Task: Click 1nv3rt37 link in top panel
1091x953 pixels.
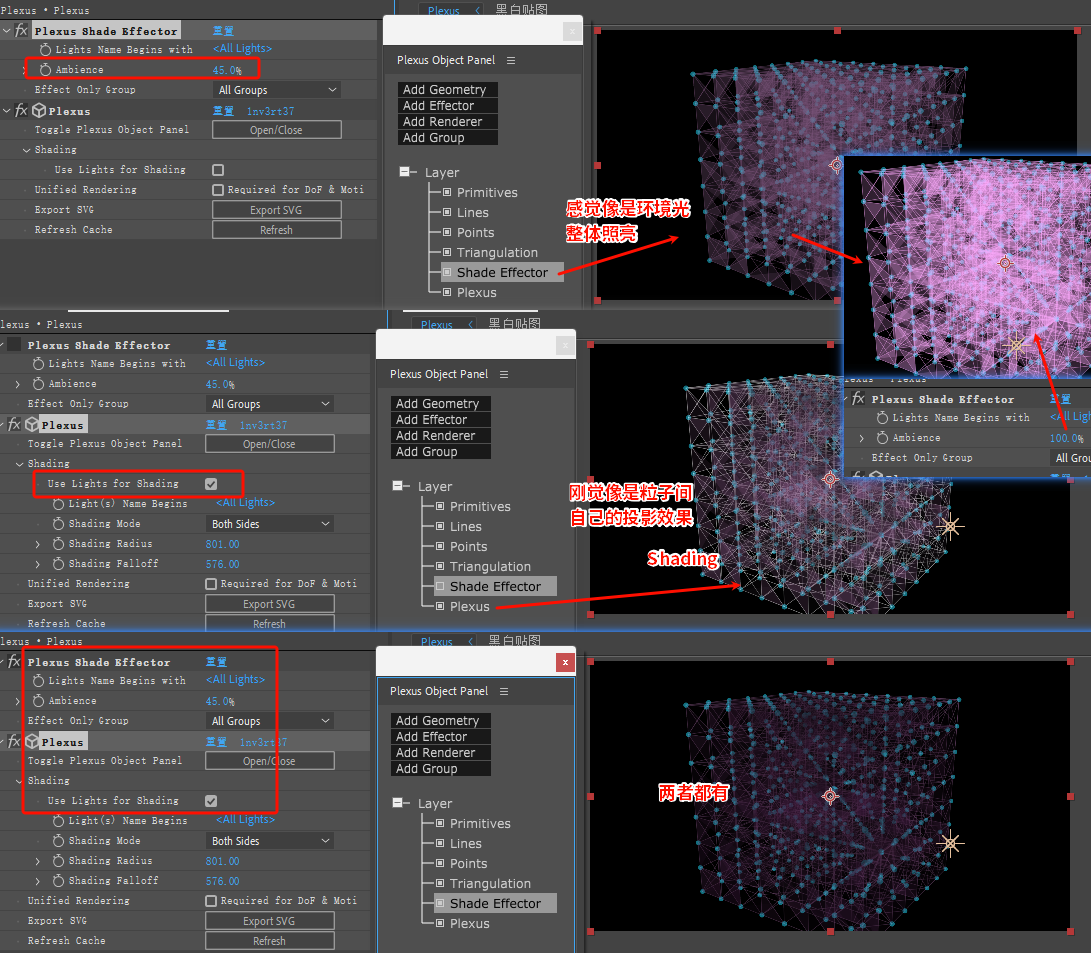Action: click(x=271, y=111)
